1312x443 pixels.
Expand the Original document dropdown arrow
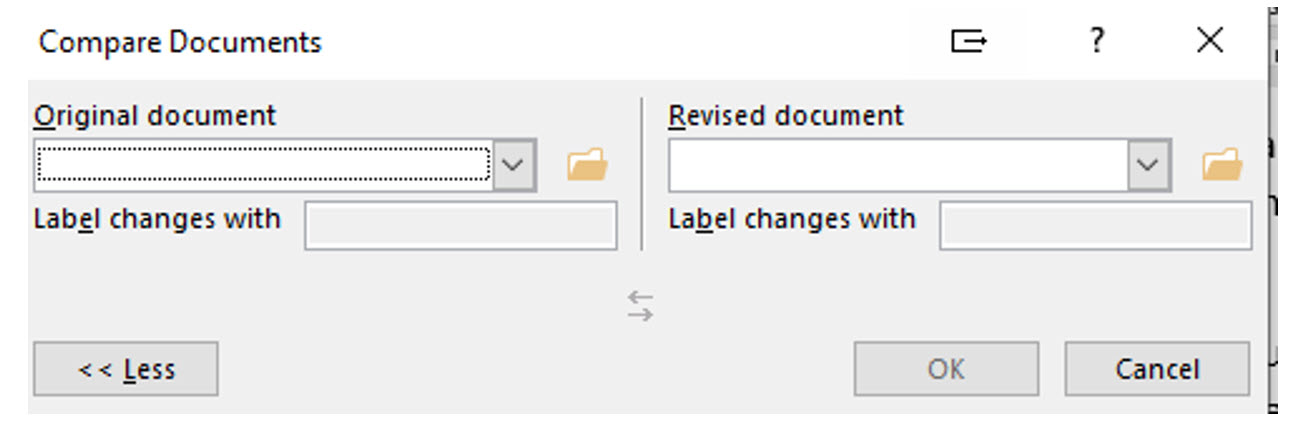513,165
